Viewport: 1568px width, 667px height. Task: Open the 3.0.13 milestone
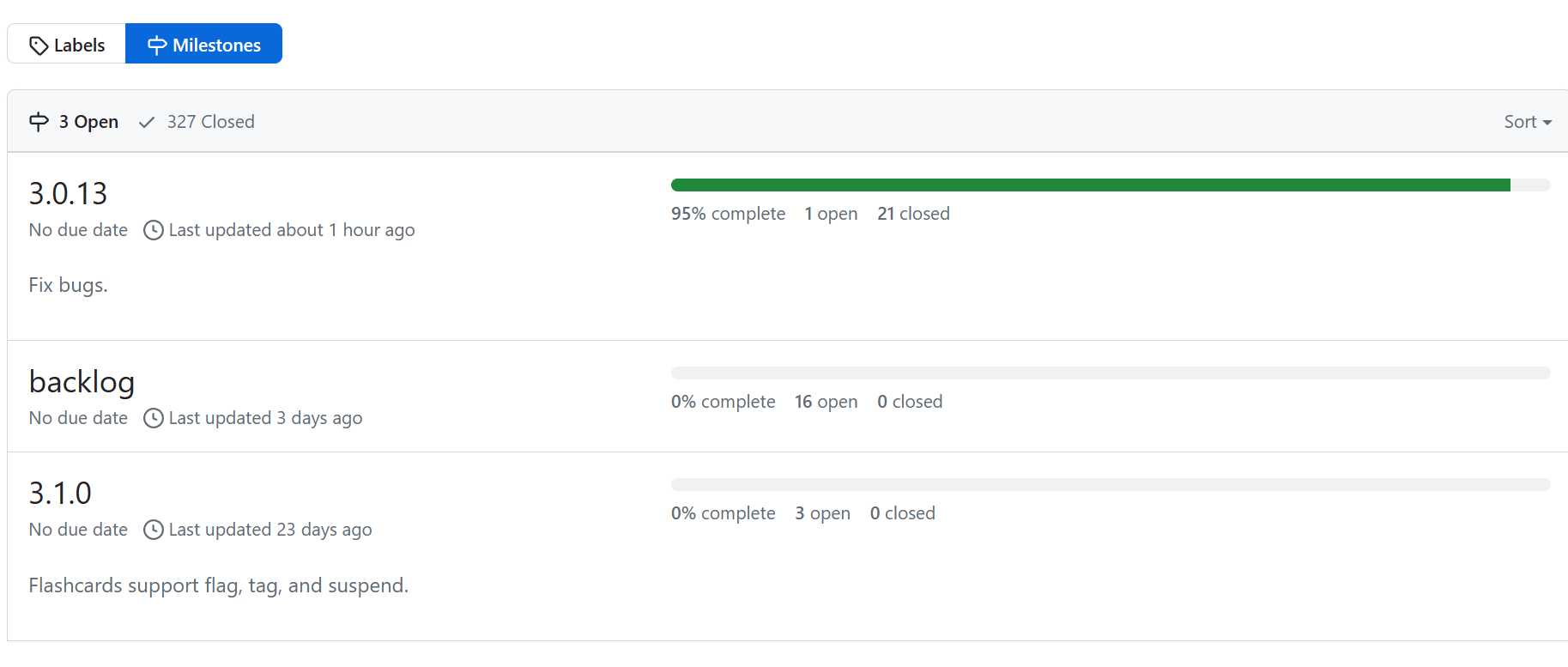pyautogui.click(x=68, y=193)
